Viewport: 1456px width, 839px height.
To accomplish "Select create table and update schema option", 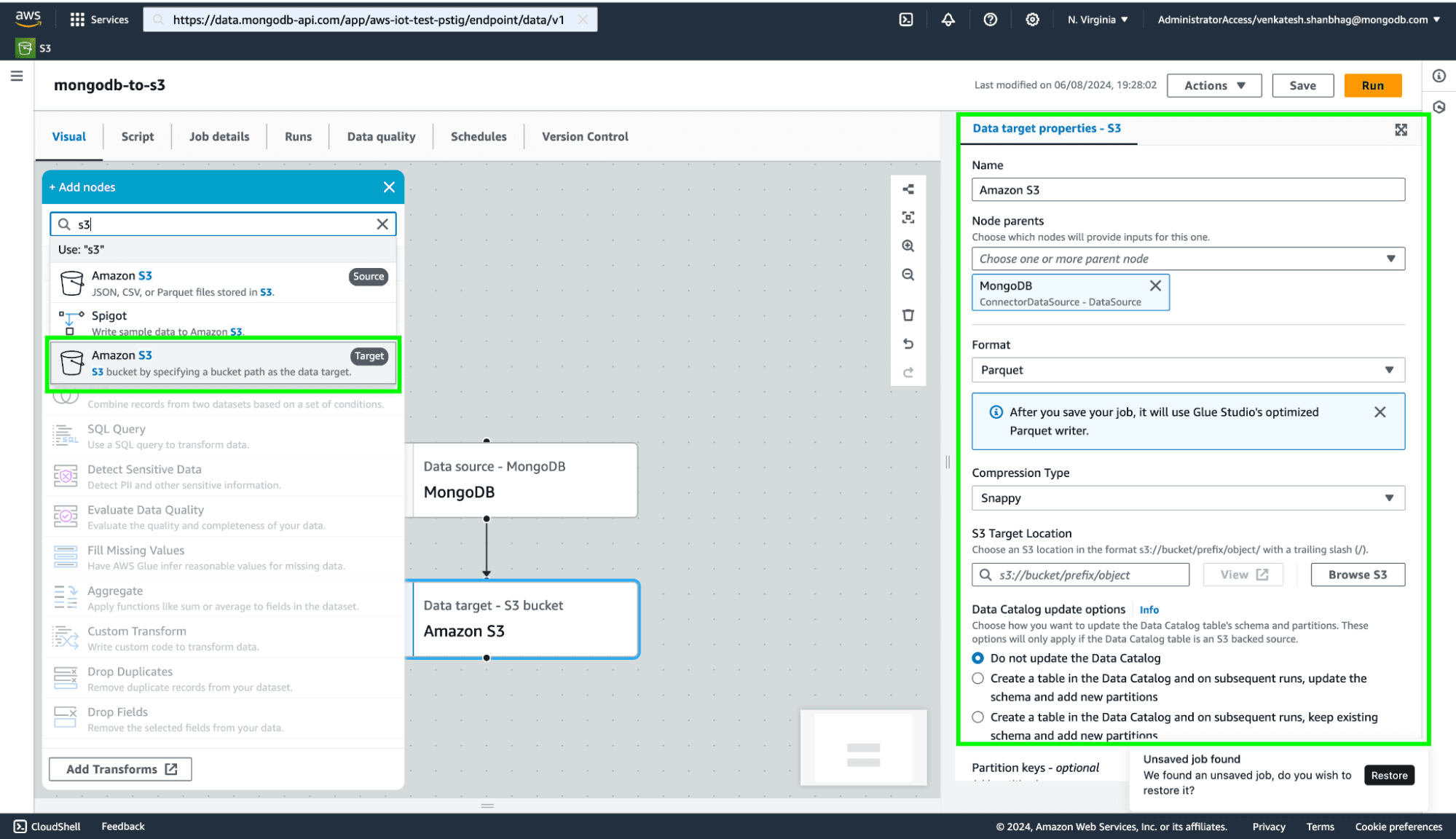I will click(977, 679).
